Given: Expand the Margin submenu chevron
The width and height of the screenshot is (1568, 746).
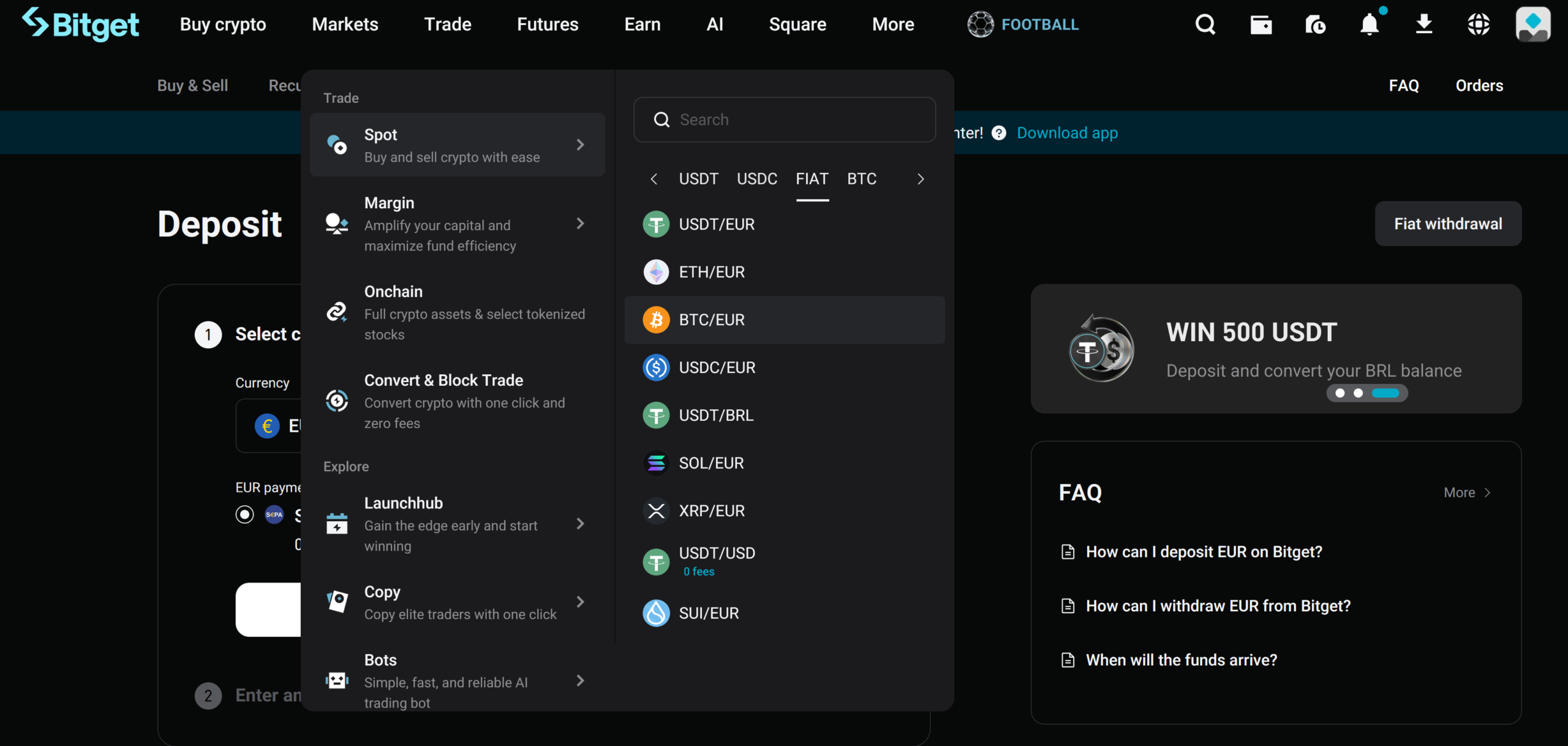Looking at the screenshot, I should (580, 224).
